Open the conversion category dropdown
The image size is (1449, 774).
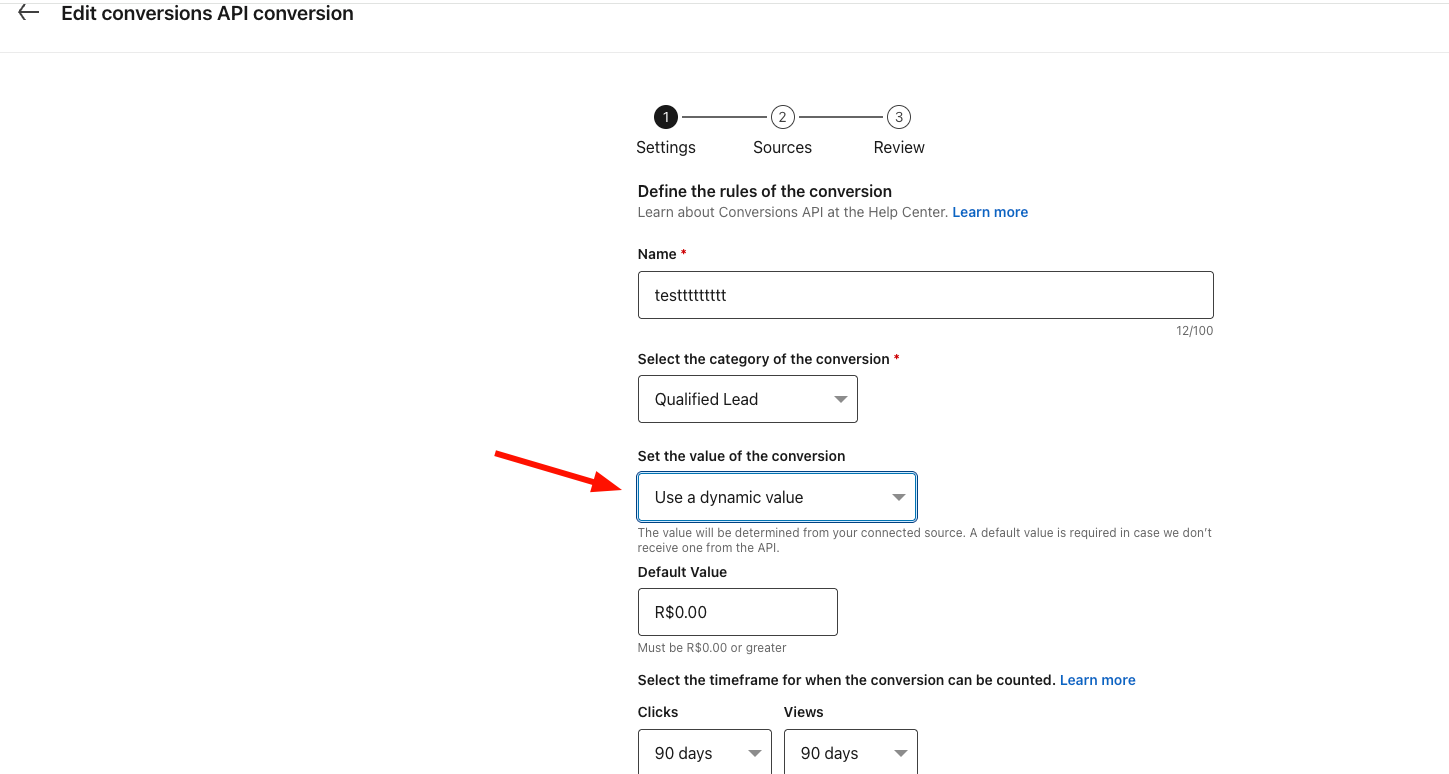pos(747,399)
